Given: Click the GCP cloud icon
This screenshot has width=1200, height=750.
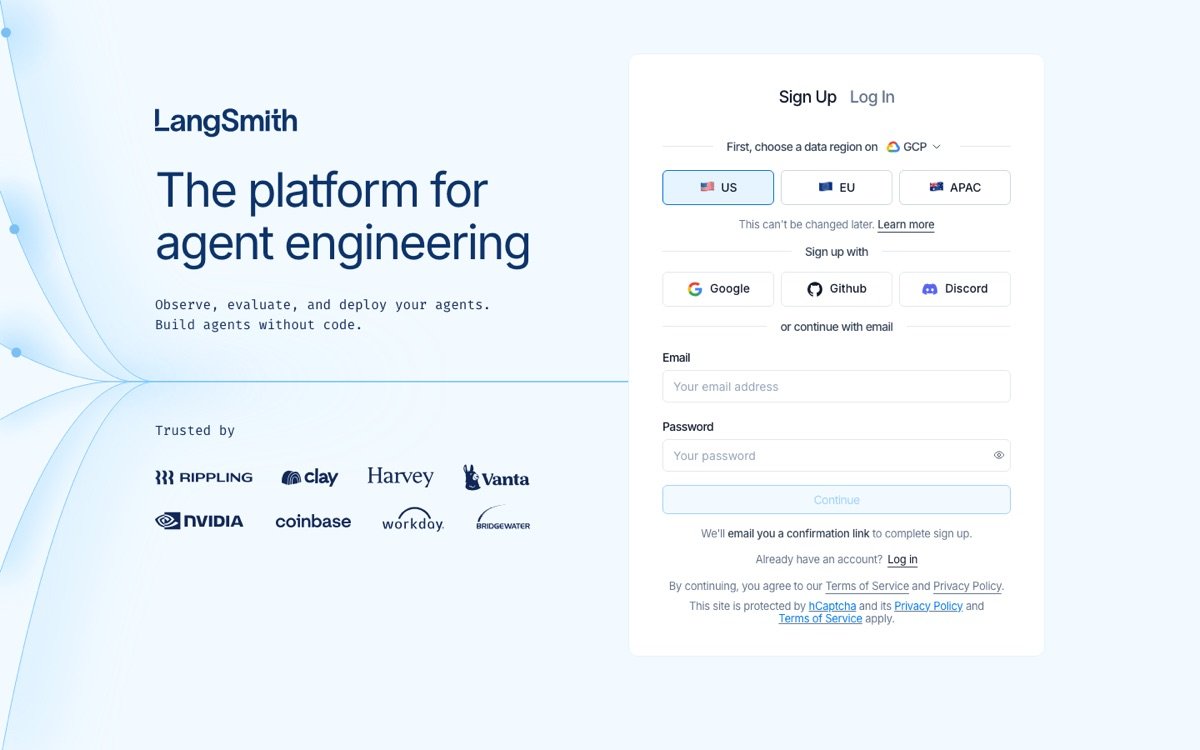Looking at the screenshot, I should pos(893,147).
